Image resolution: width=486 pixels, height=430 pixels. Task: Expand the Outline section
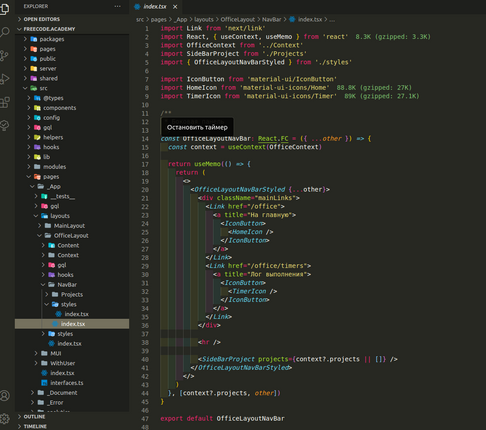point(34,417)
